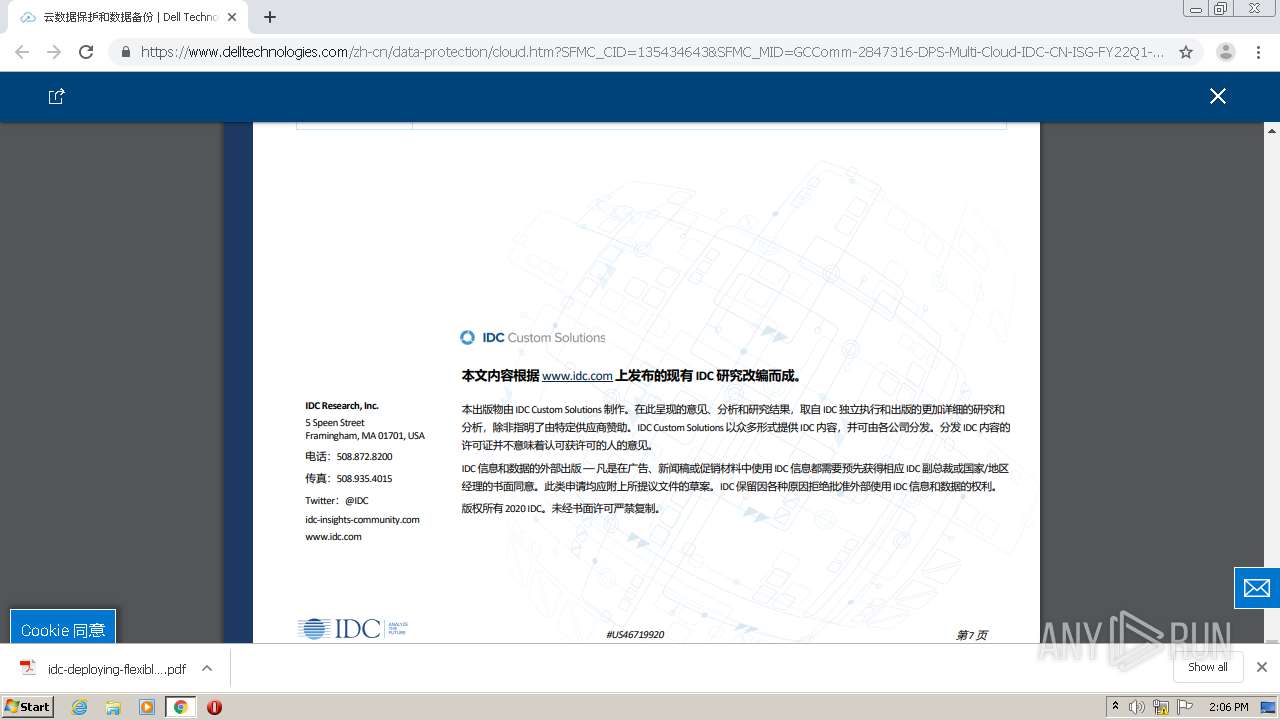
Task: Open the media player taskbar icon
Action: pos(147,707)
